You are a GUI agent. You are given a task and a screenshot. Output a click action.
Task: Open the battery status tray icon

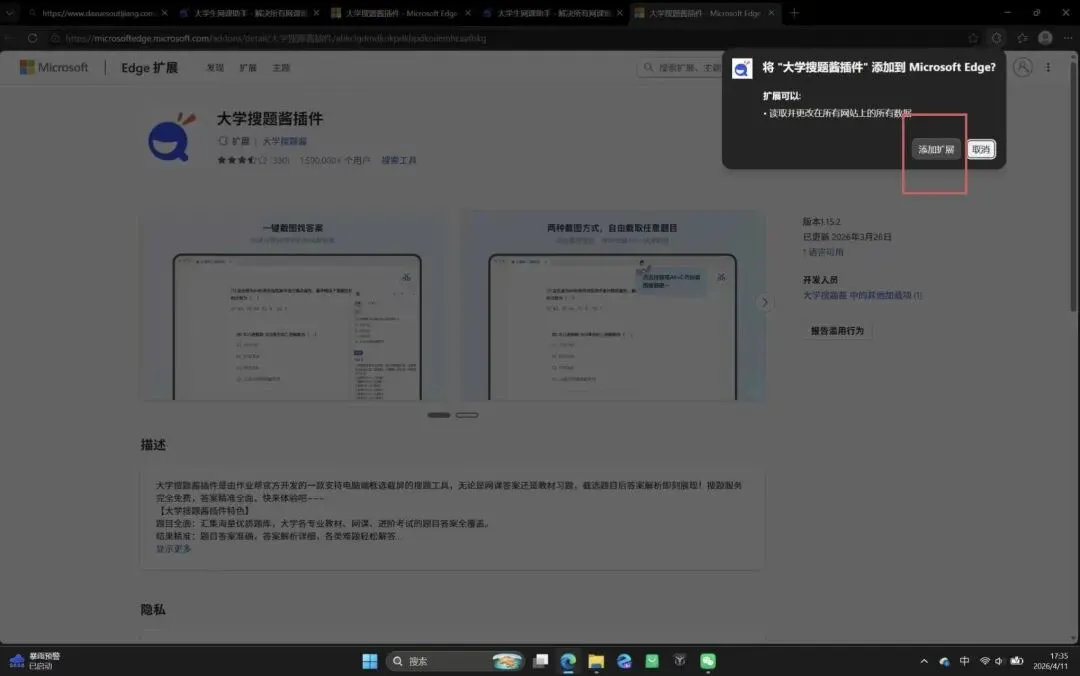pos(1017,661)
